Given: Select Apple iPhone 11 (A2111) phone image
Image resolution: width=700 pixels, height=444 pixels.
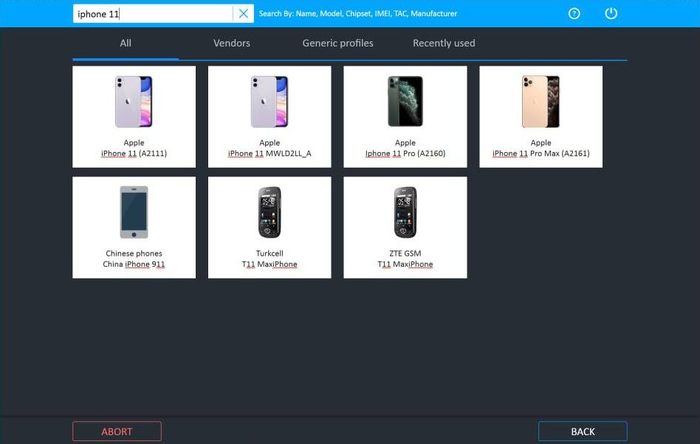Looking at the screenshot, I should (134, 102).
